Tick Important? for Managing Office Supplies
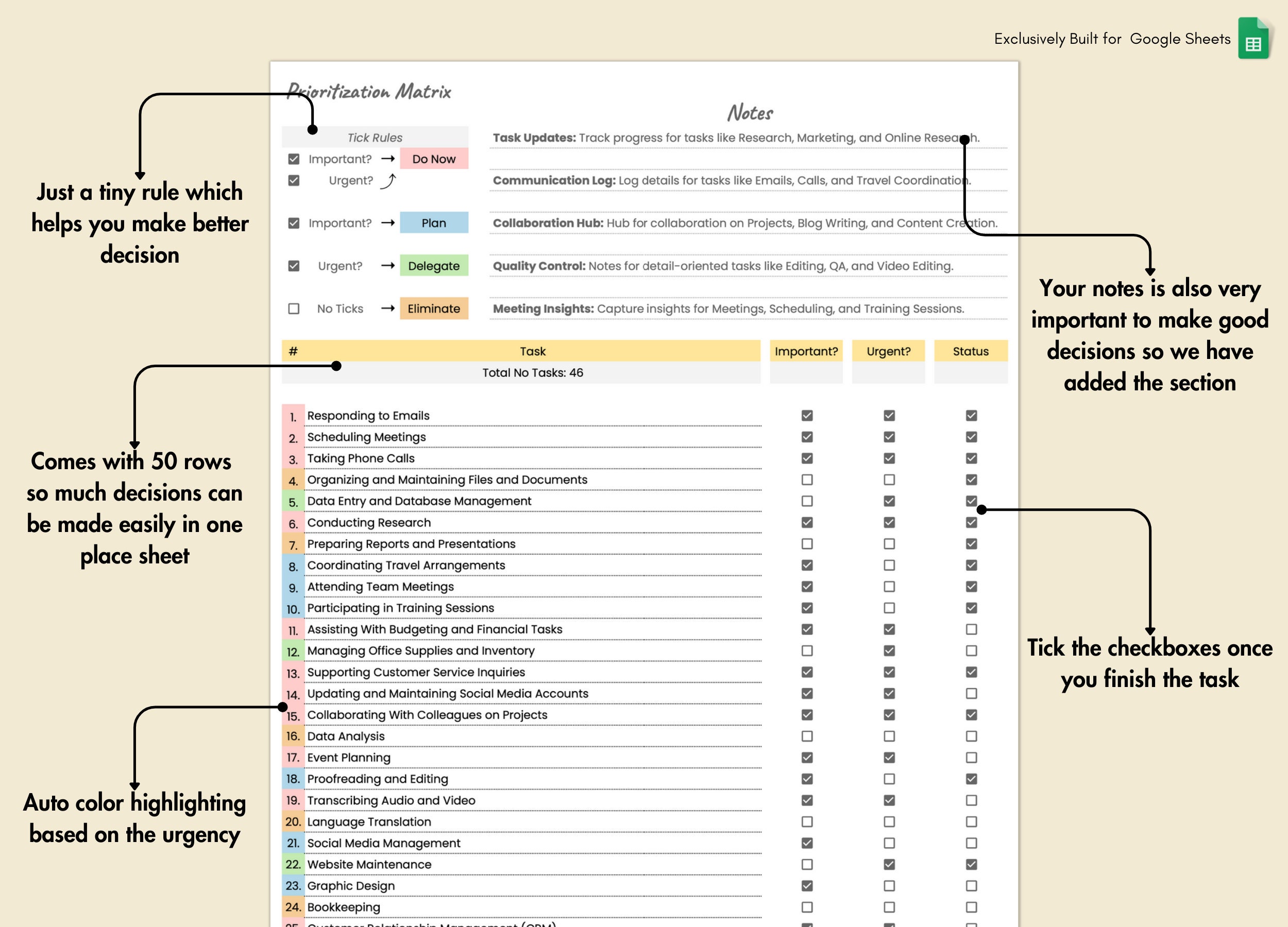This screenshot has height=927, width=1288. coord(807,650)
